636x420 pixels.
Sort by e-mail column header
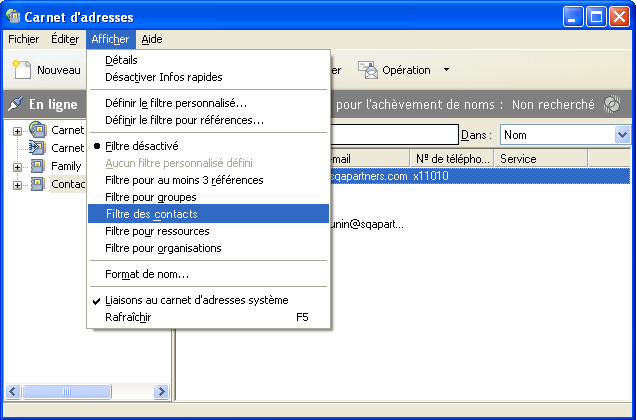point(370,159)
